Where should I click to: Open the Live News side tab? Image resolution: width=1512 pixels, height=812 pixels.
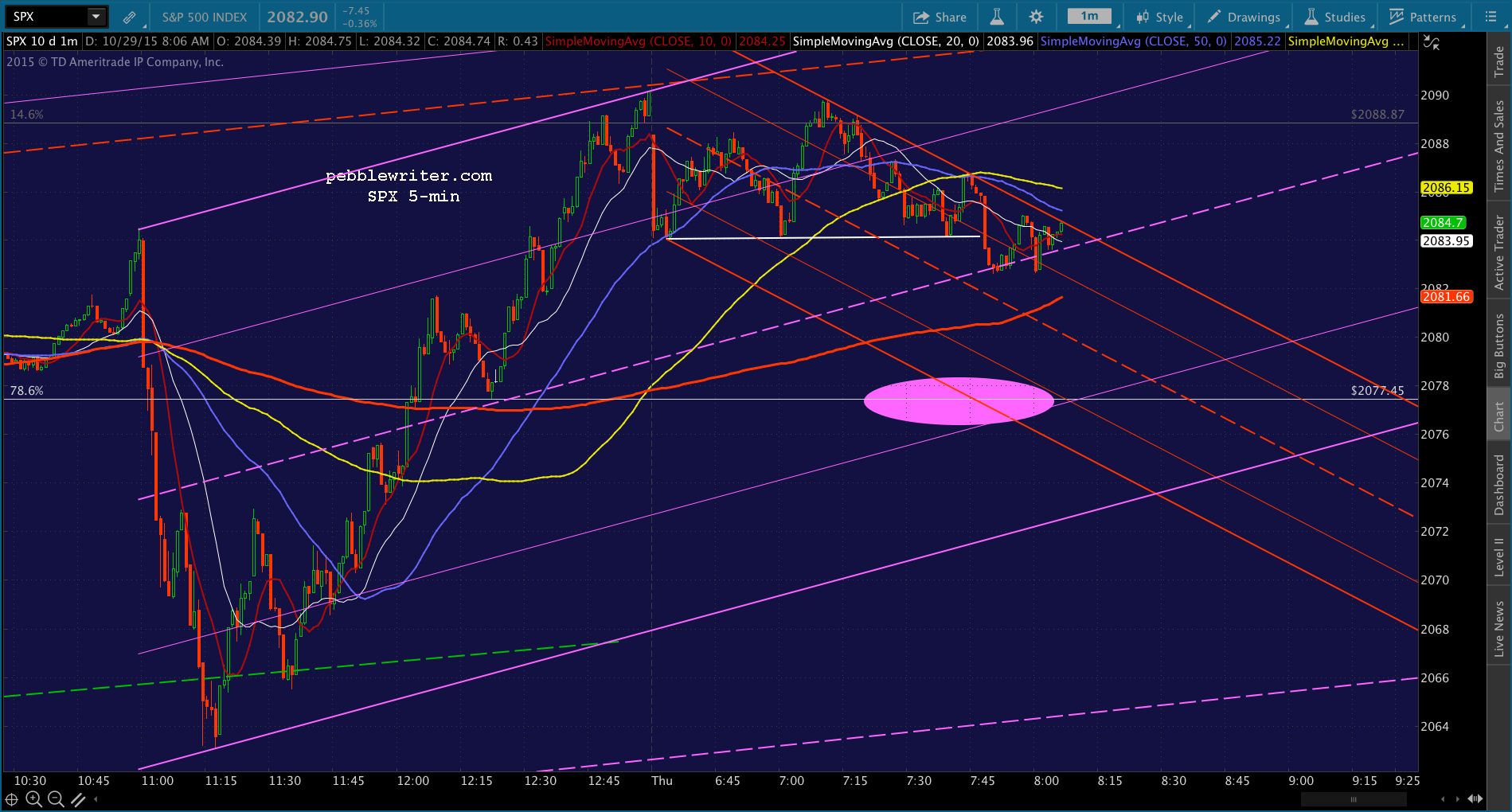1499,629
